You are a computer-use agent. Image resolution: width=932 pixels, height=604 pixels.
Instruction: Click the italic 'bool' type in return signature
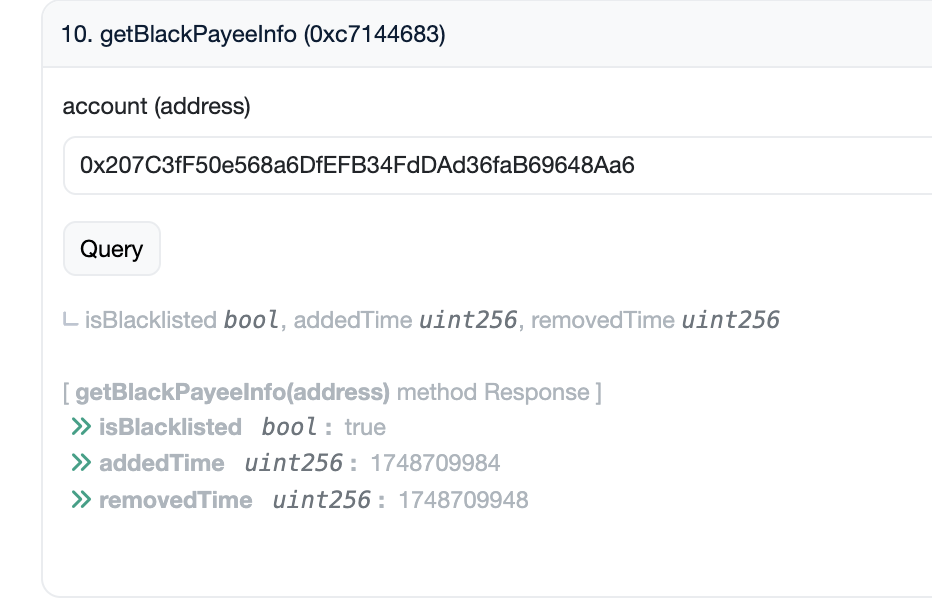(251, 320)
